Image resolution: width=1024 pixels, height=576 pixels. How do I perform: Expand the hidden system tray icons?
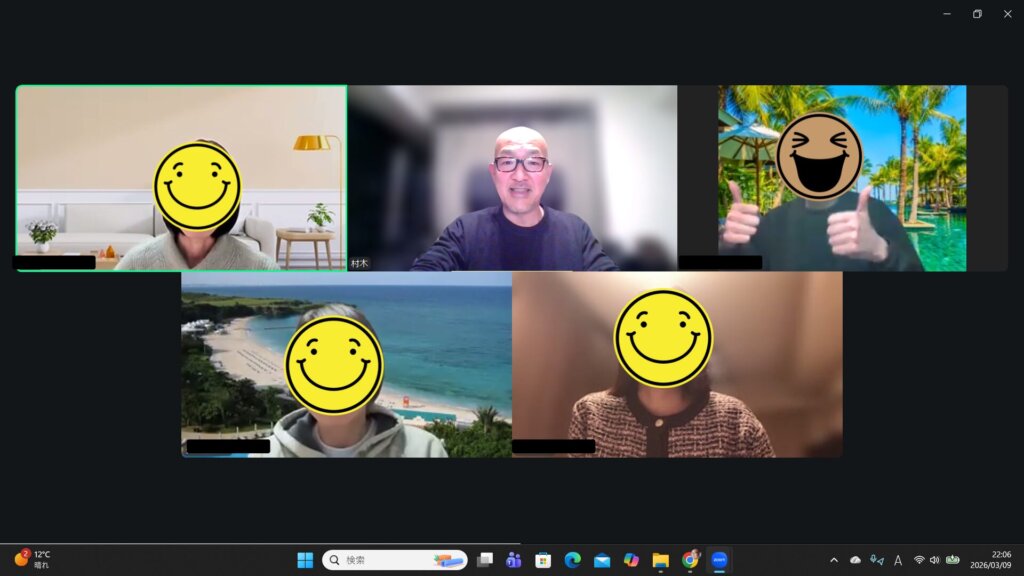[834, 560]
